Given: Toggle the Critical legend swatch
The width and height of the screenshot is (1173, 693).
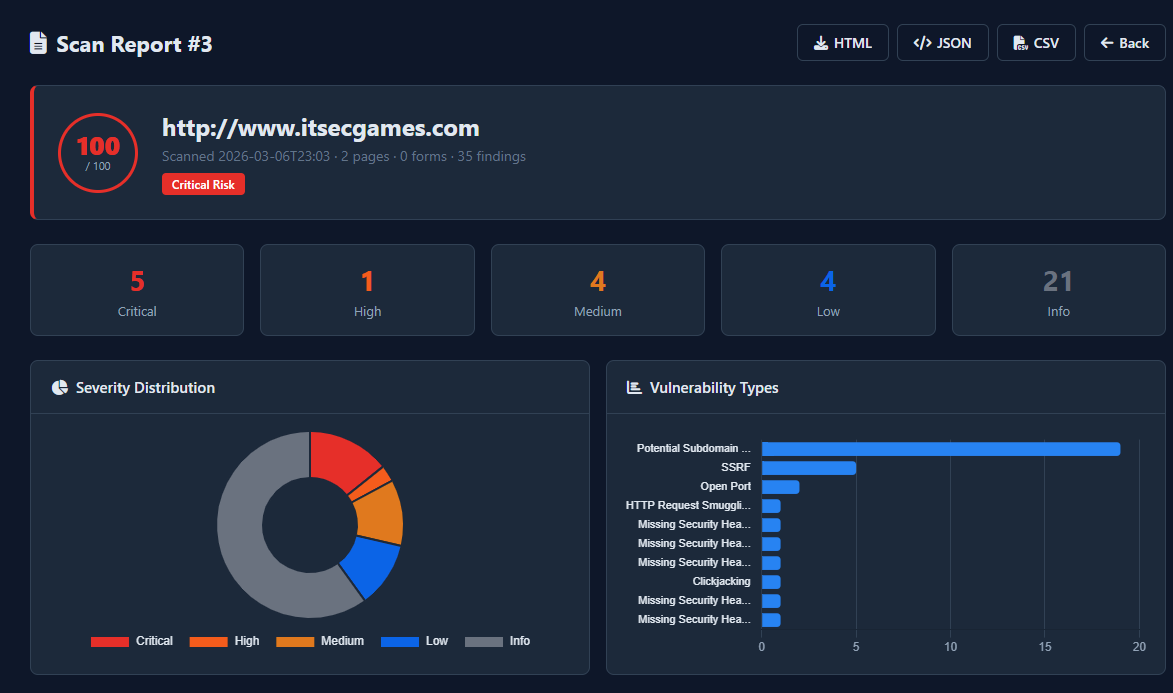Looking at the screenshot, I should click(110, 641).
